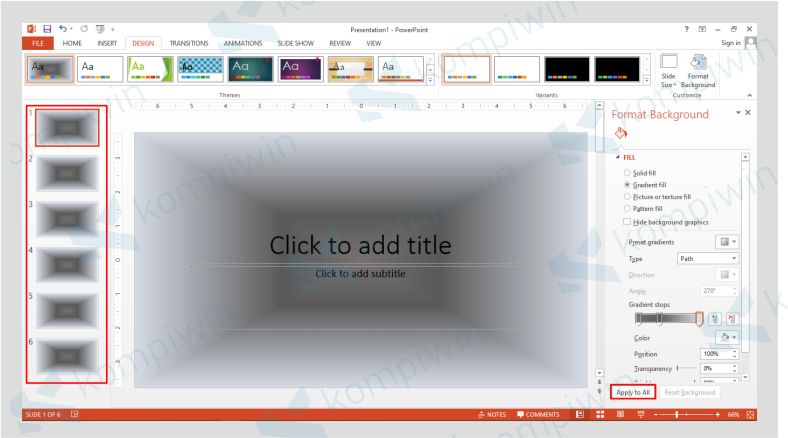
Task: Select the rightmost gradient stop marker
Action: [x=699, y=318]
